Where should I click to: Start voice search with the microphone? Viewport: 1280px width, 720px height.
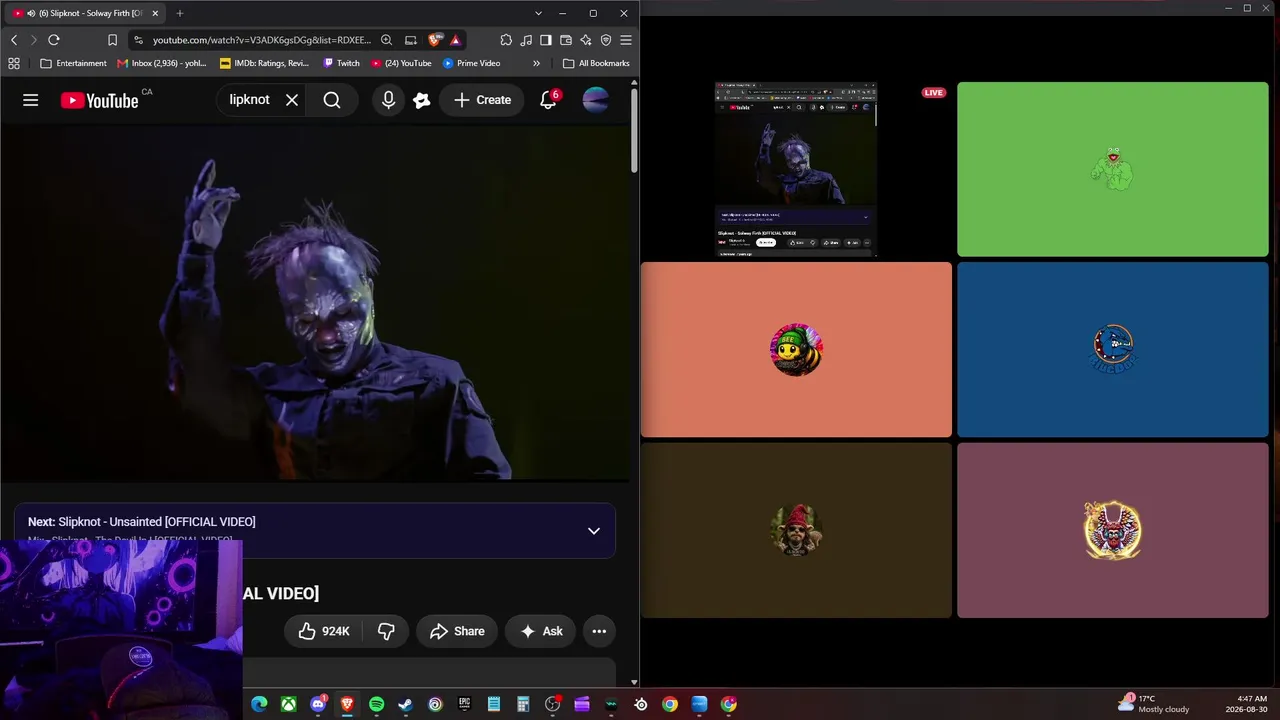coord(388,100)
